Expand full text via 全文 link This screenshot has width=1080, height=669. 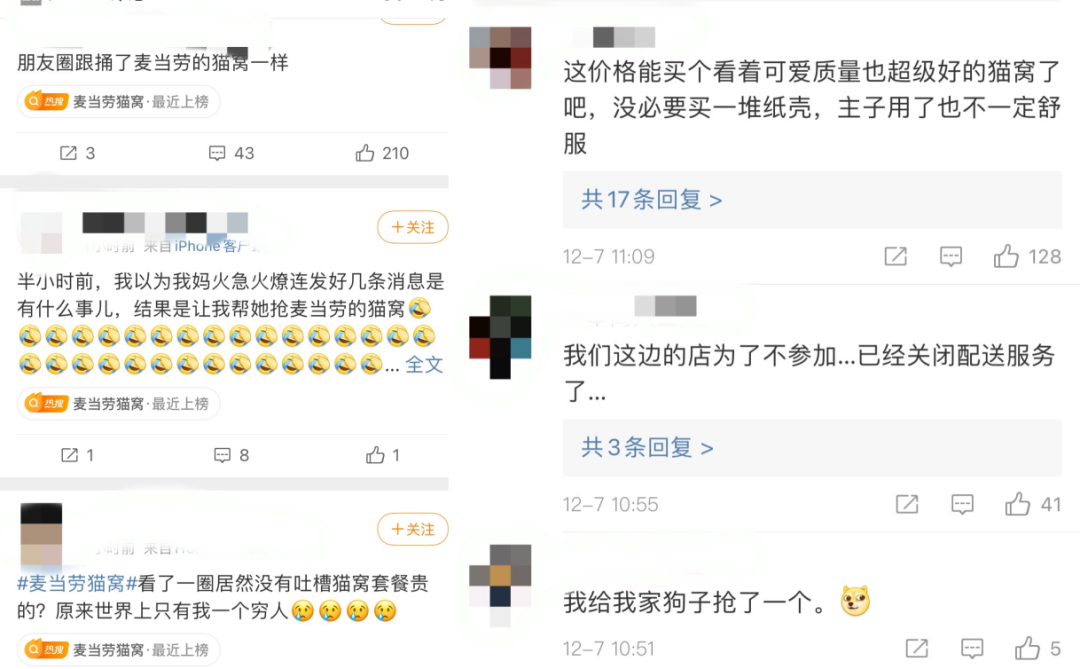tap(424, 364)
